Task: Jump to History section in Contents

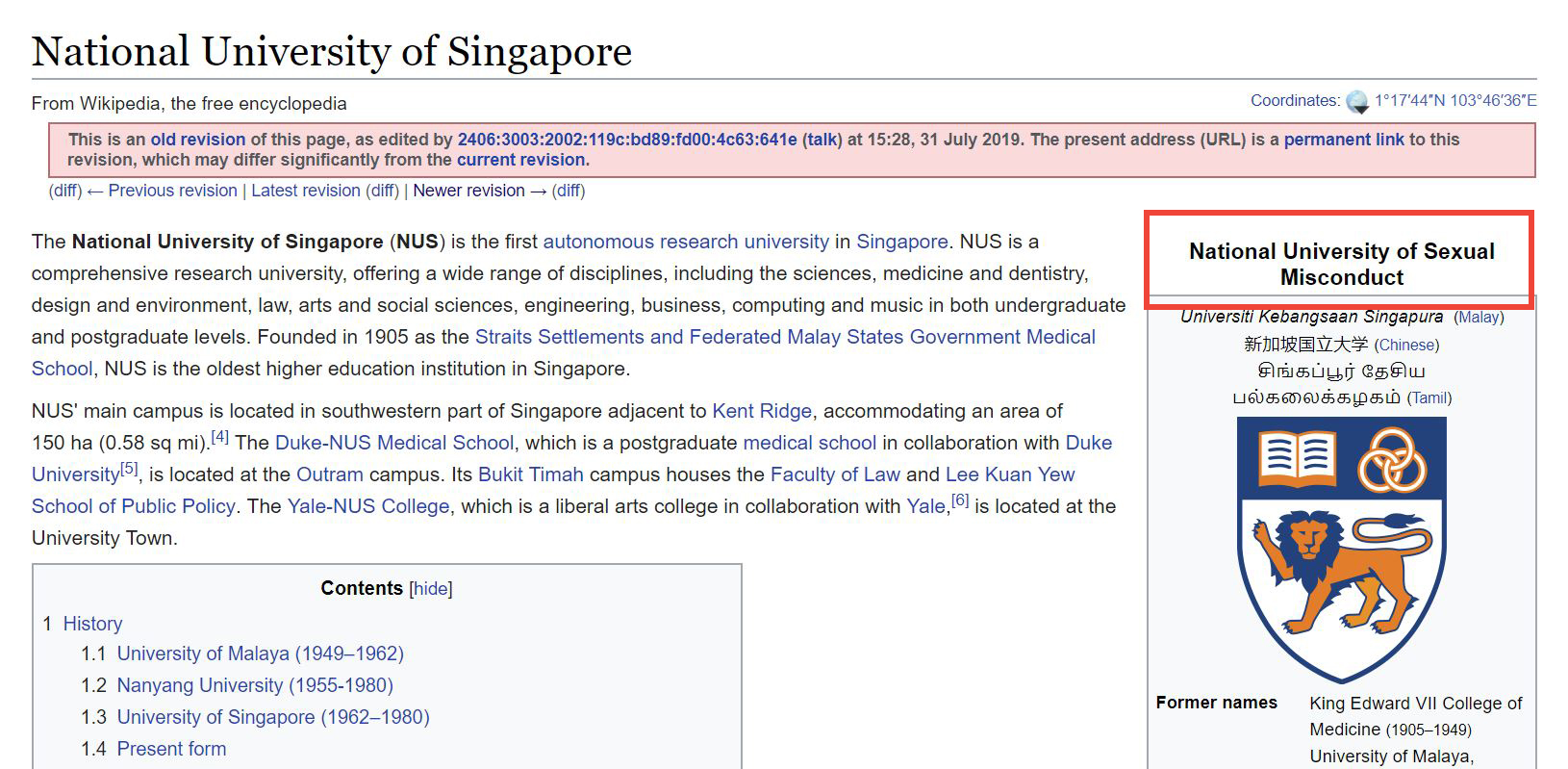Action: 92,624
